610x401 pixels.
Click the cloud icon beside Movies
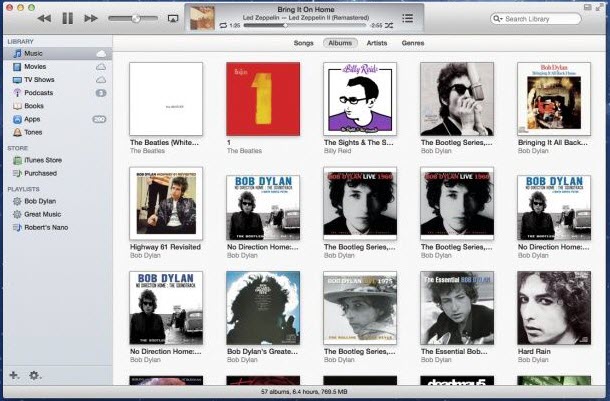click(x=101, y=67)
